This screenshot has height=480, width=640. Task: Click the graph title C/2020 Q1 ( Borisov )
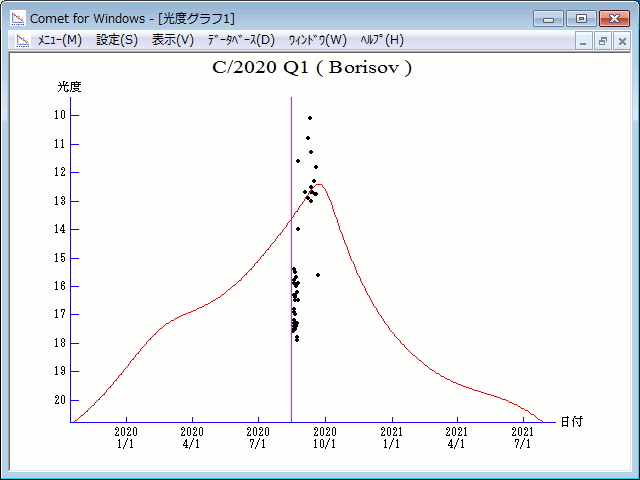tap(312, 67)
